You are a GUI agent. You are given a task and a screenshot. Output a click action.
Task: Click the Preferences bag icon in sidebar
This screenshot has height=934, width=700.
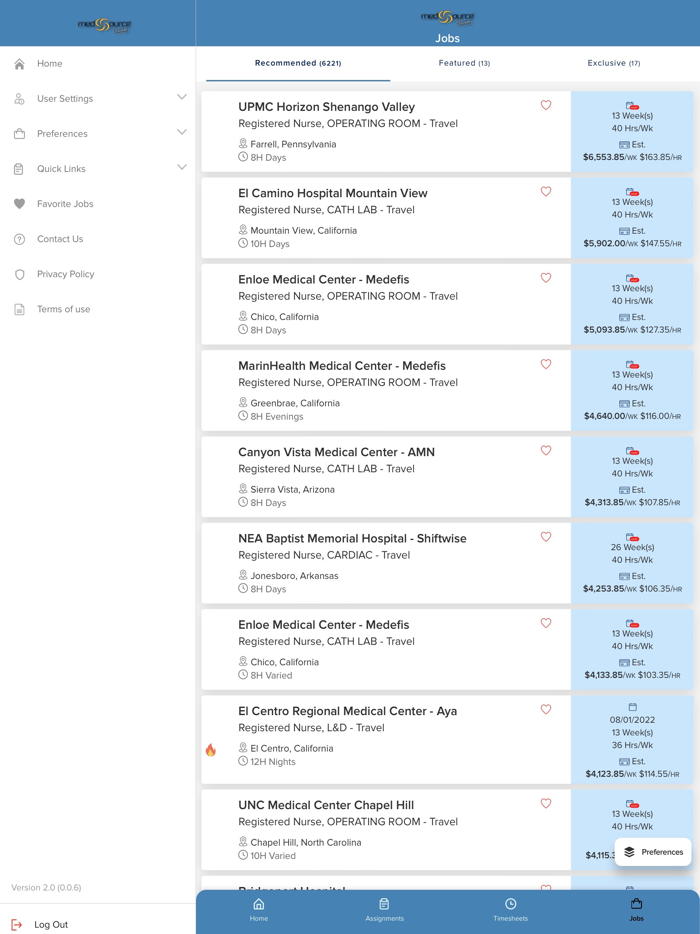coord(20,134)
